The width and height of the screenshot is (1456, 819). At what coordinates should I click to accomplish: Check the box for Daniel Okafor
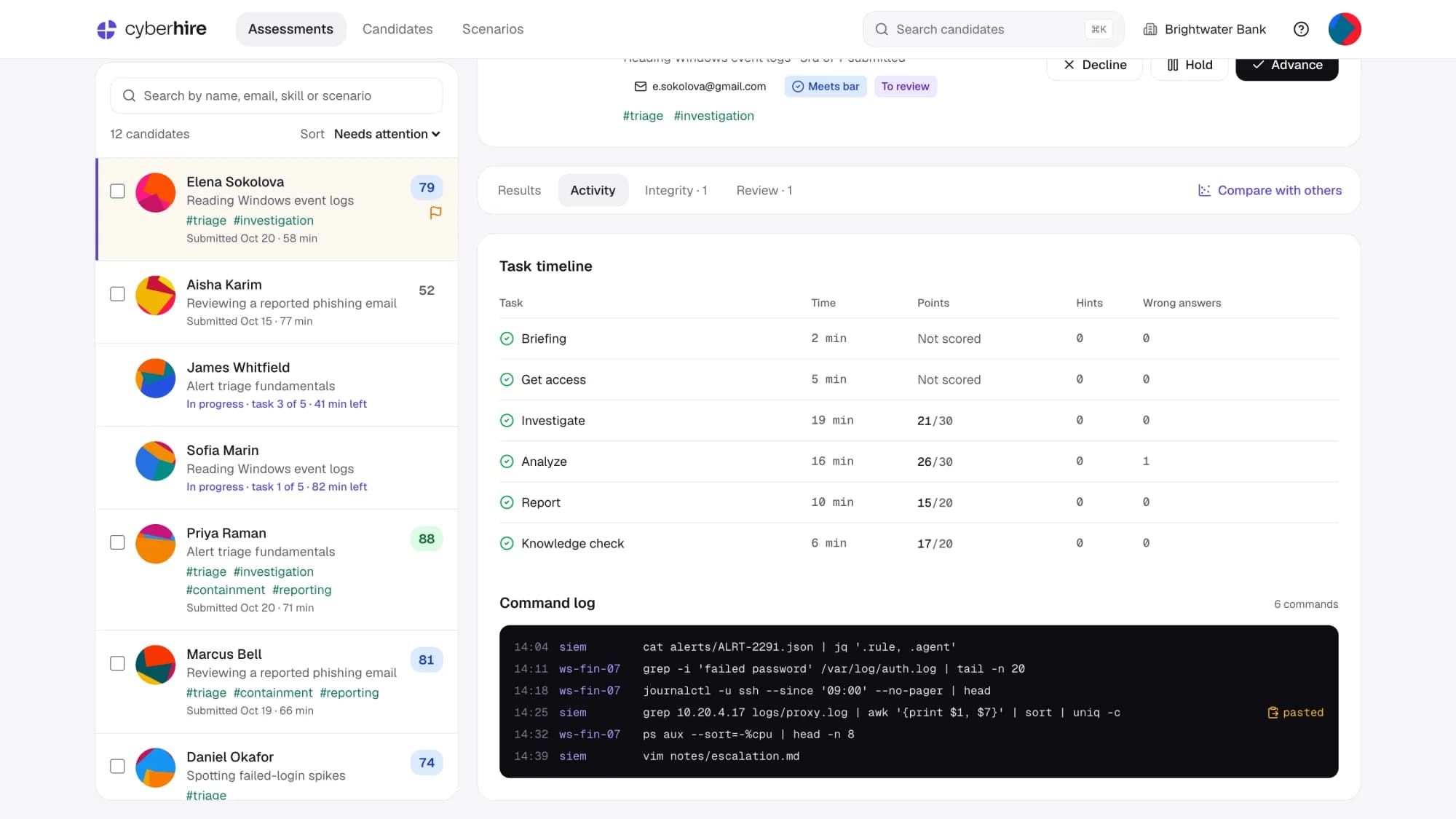[117, 766]
